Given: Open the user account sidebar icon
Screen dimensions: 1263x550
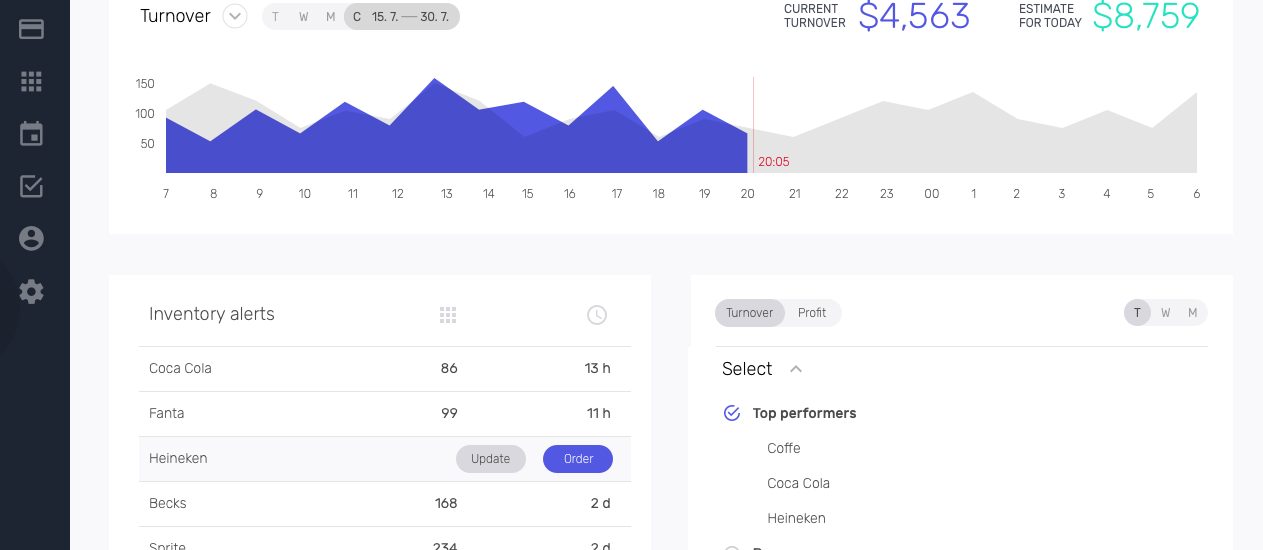Looking at the screenshot, I should click(x=31, y=238).
